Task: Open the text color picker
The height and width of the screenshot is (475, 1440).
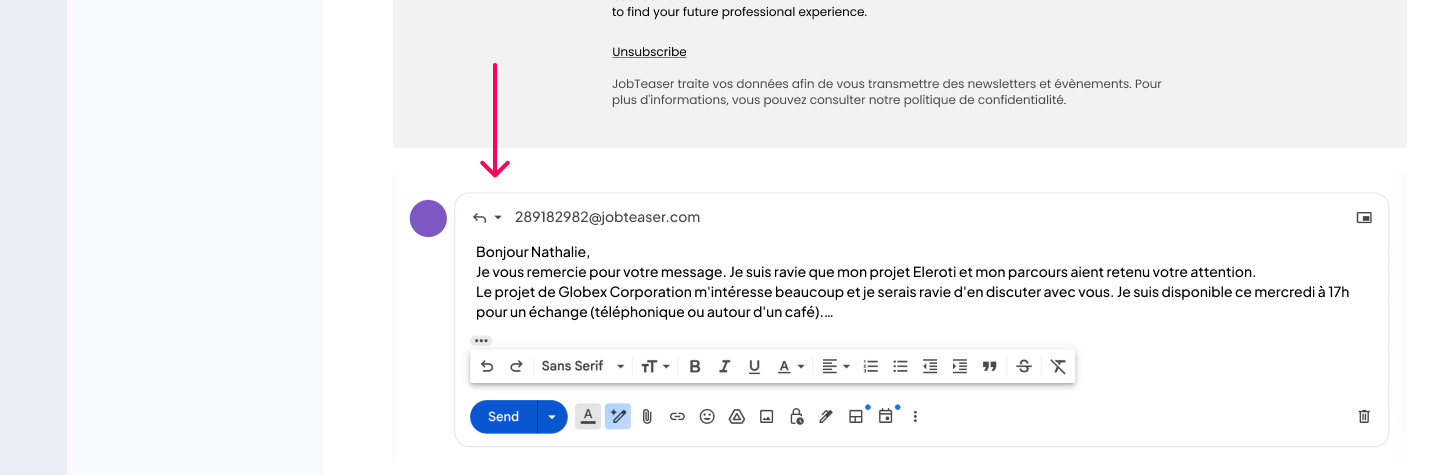Action: [791, 367]
